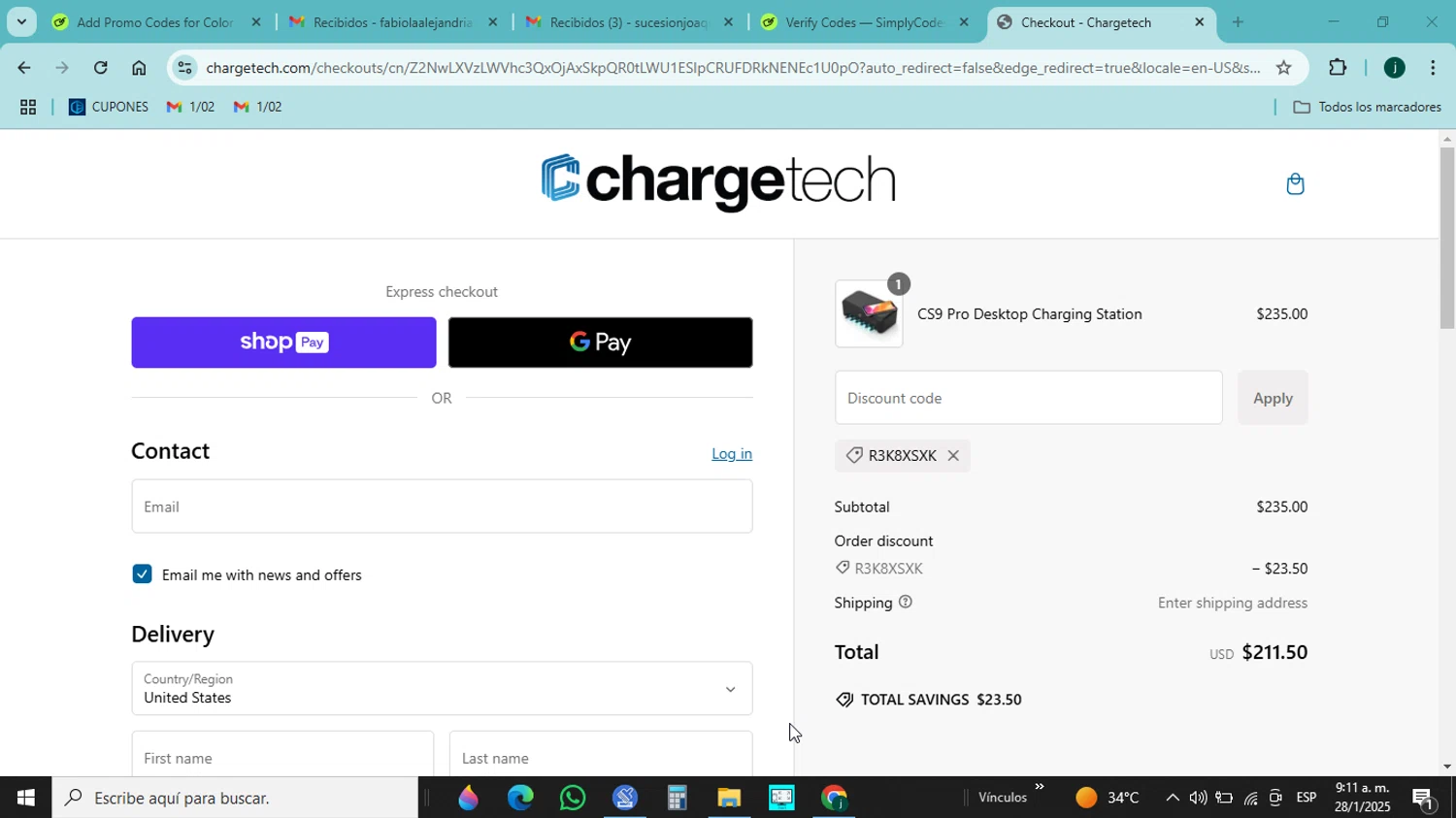
Task: Open the browser home page button
Action: [139, 68]
